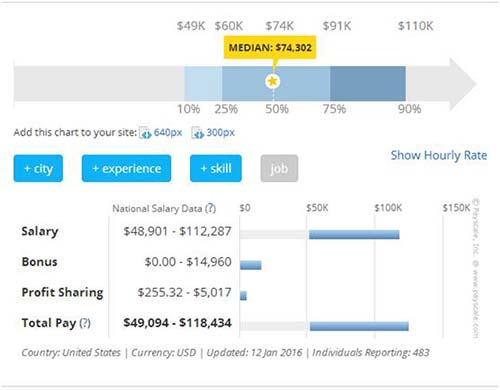Click the lightest blue 10%-25% percentile segment
Image resolution: width=500 pixels, height=390 pixels.
(x=203, y=84)
